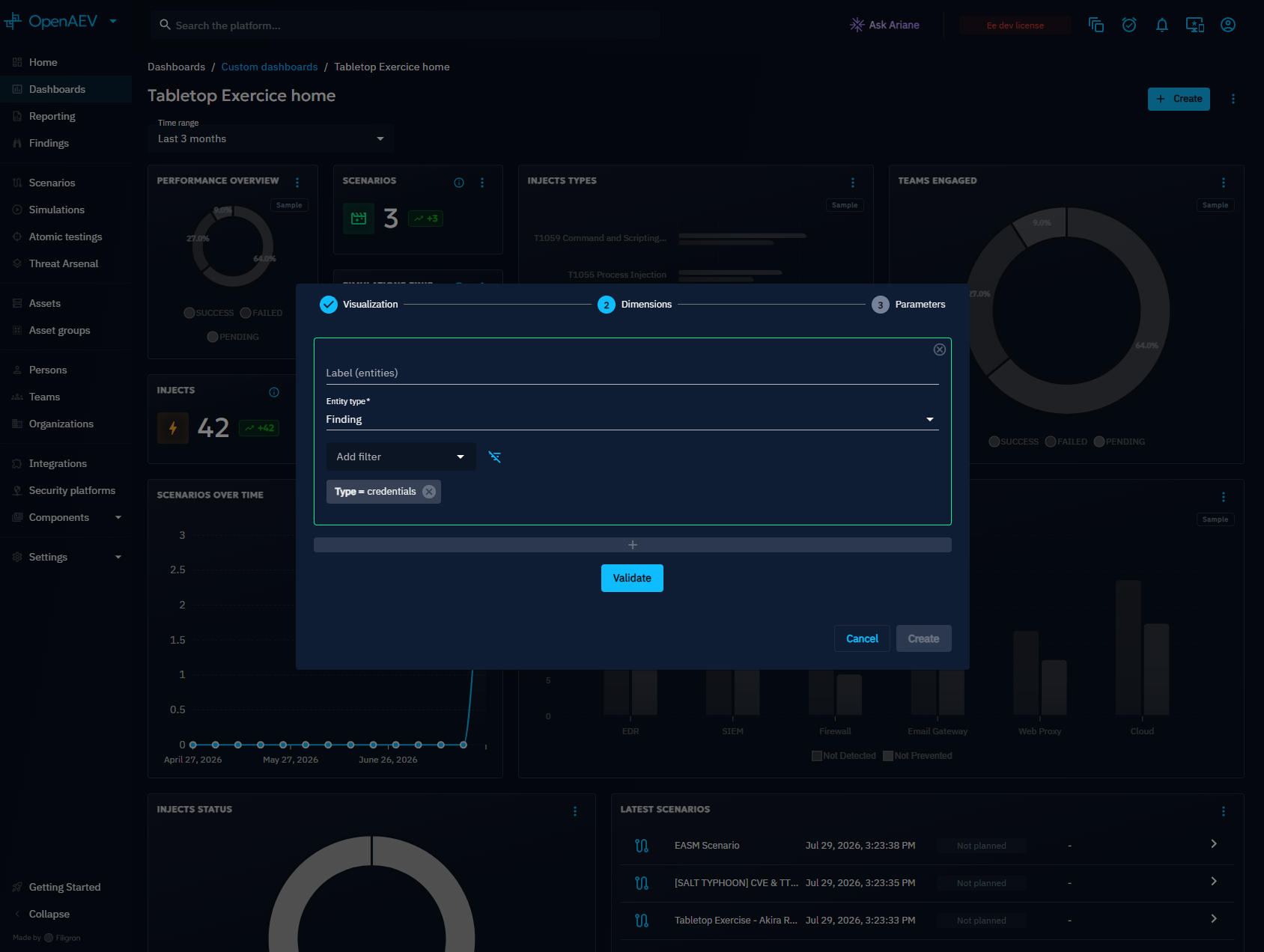Click the Threat Arsenal sidebar icon
Viewport: 1264px width, 952px height.
tap(17, 263)
